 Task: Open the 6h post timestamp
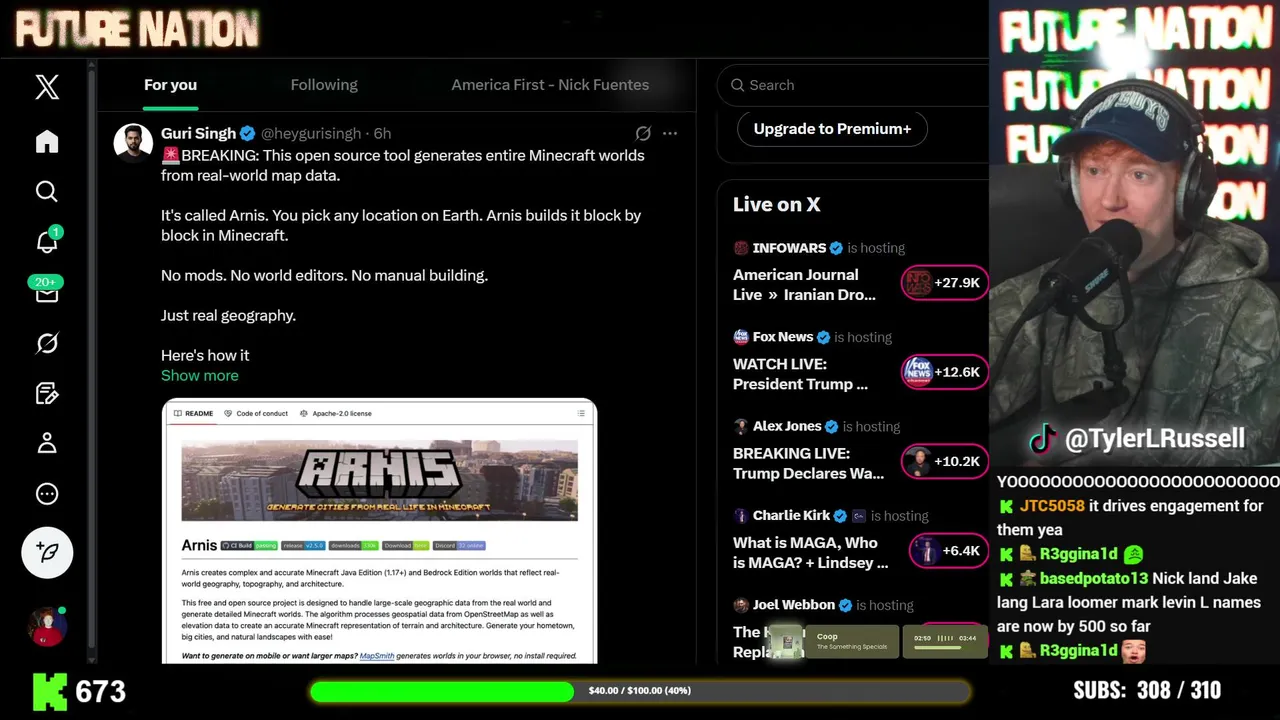pyautogui.click(x=382, y=133)
